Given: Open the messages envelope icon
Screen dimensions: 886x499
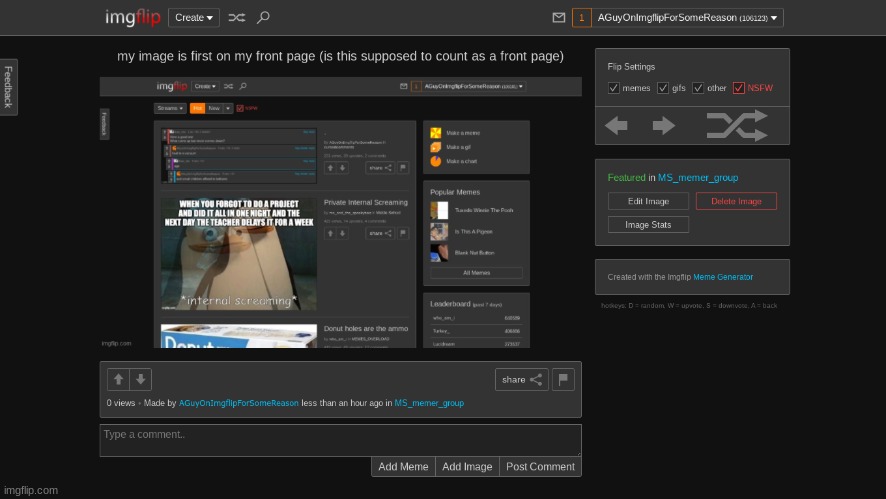Looking at the screenshot, I should 559,18.
